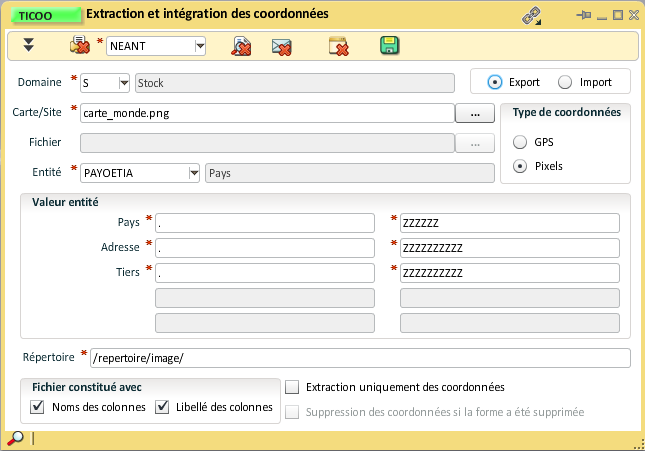Screen dimensions: 645x451
Task: Click the browse button next to Carte/Site
Action: pos(475,114)
